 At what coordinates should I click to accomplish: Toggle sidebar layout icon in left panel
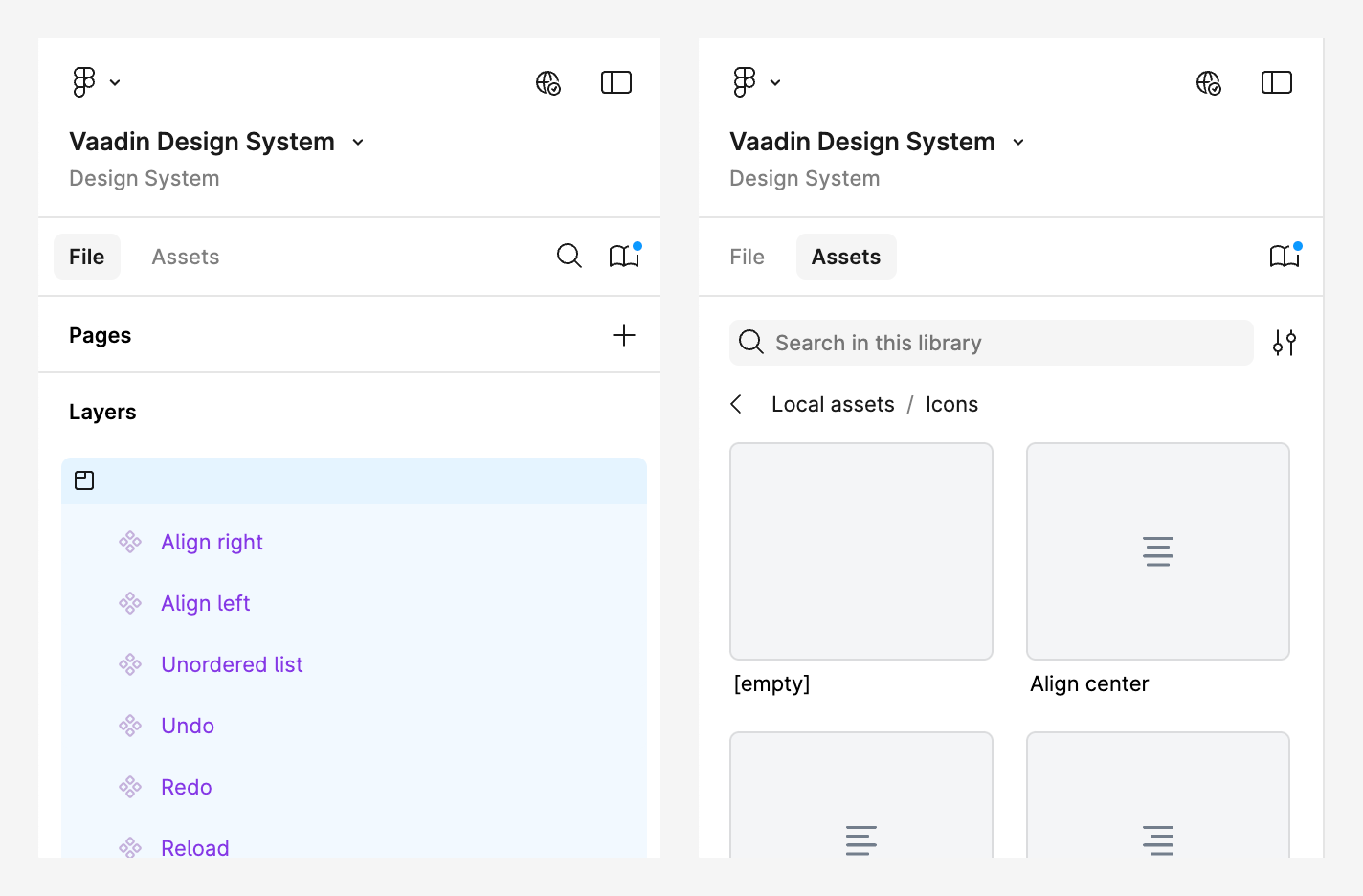616,82
